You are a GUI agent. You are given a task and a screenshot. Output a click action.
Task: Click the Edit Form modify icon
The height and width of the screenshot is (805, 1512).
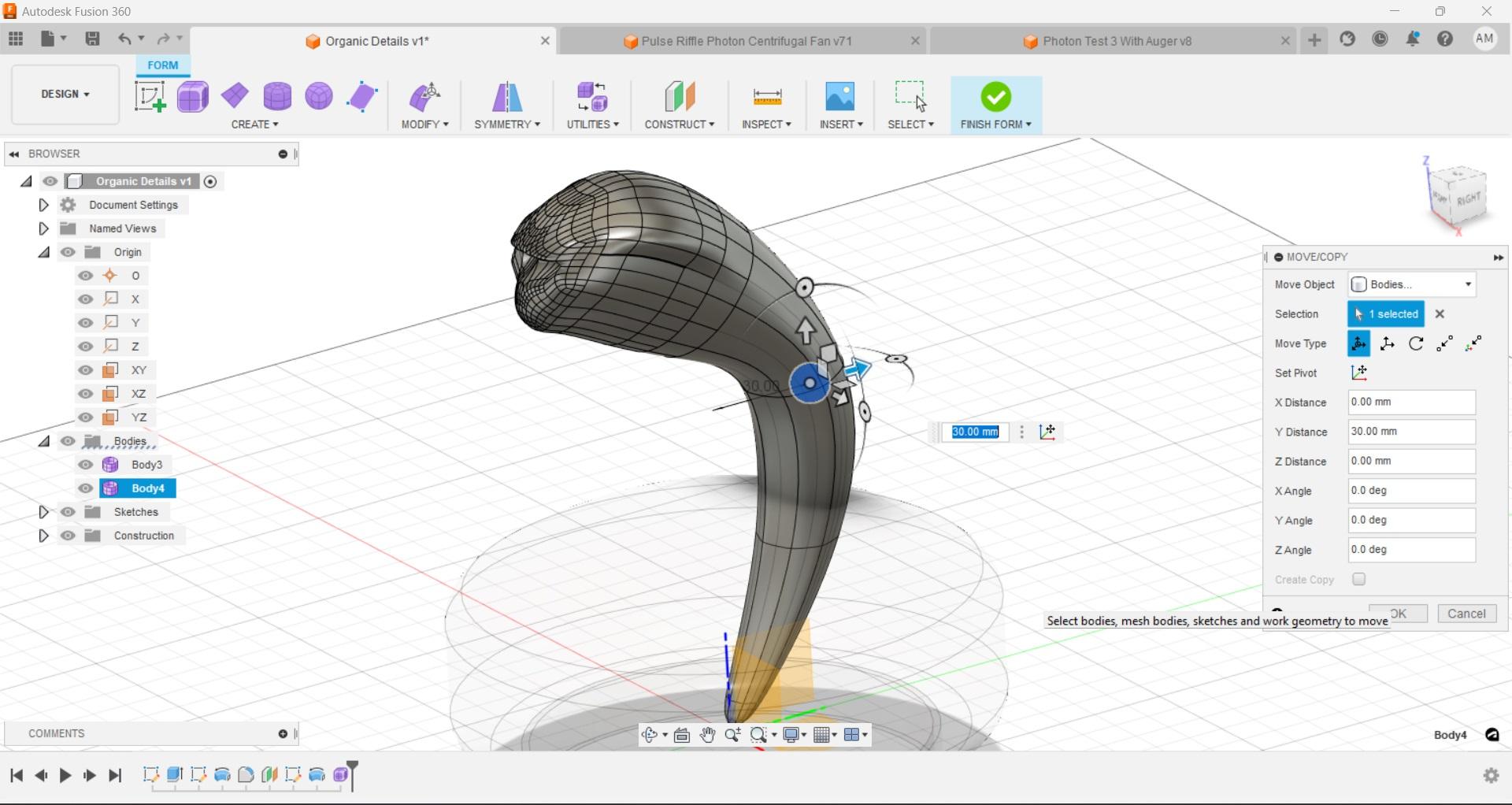point(425,97)
